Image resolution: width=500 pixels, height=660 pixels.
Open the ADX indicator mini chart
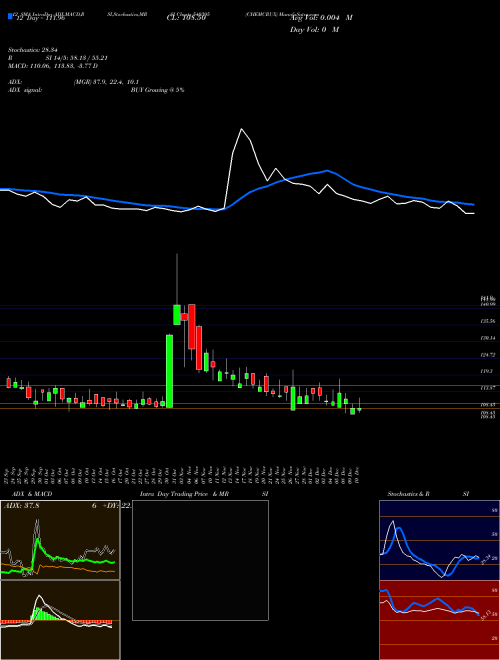click(x=60, y=540)
